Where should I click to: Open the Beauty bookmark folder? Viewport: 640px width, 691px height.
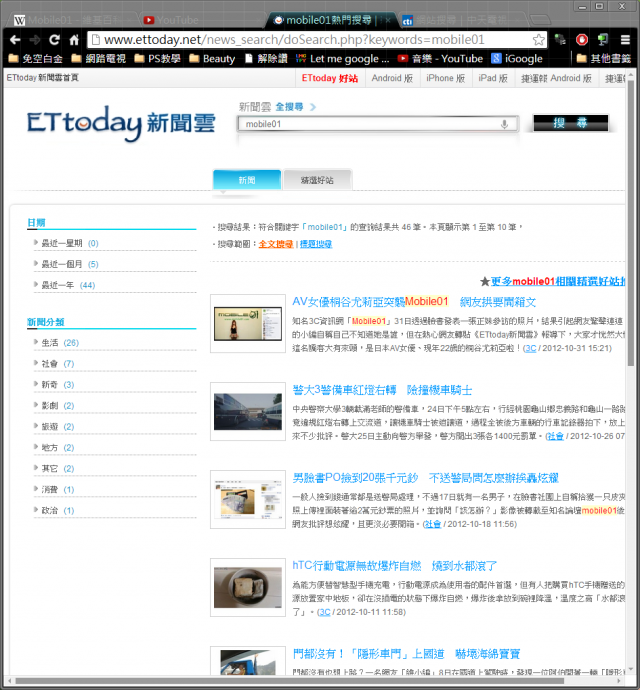pyautogui.click(x=212, y=59)
